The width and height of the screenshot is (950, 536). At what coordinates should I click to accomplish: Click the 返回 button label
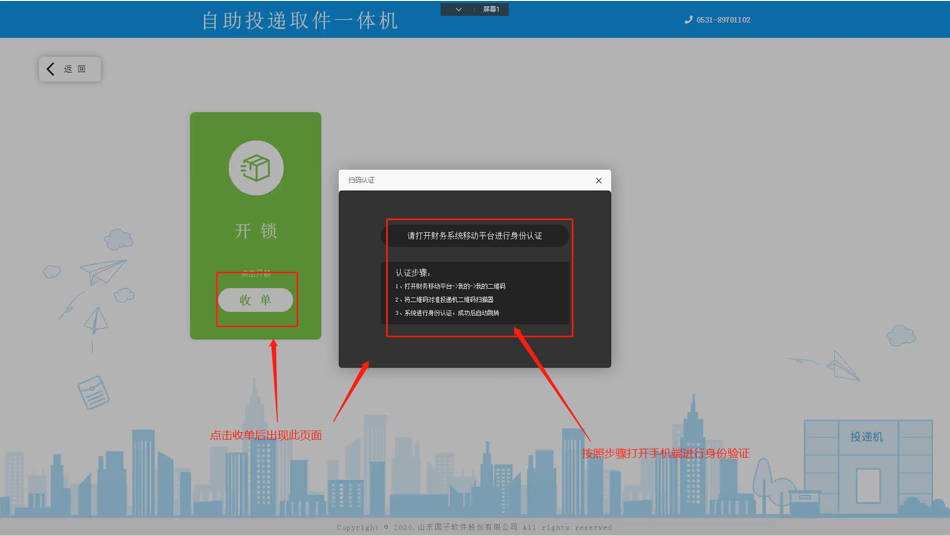click(x=76, y=69)
